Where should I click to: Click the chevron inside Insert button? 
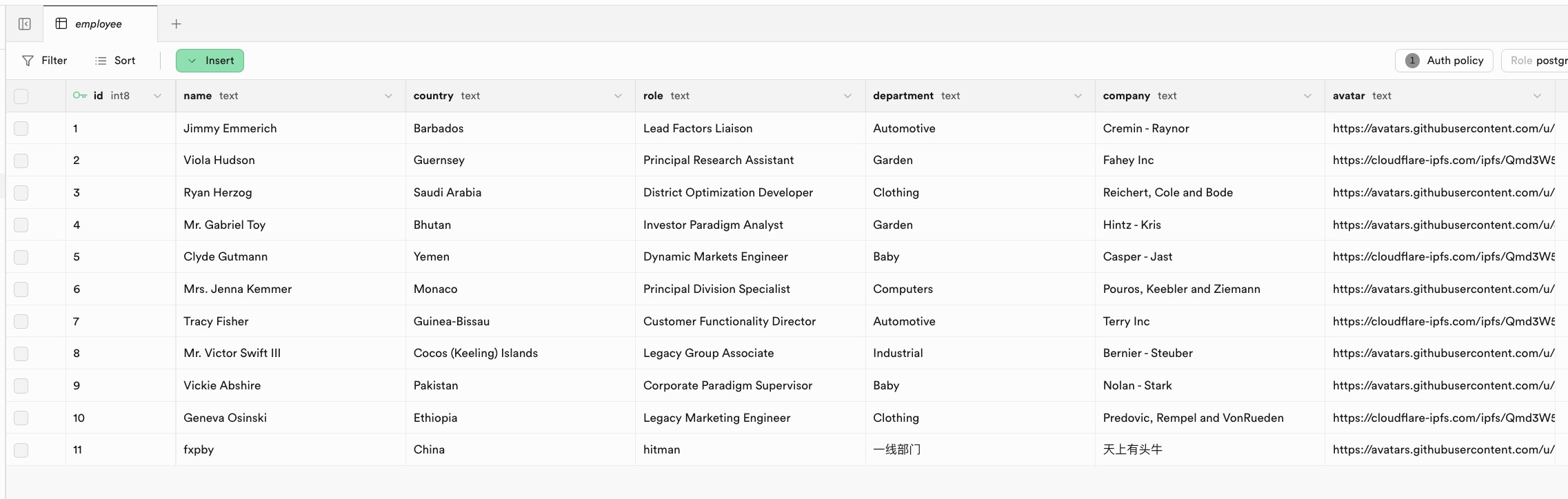[192, 61]
